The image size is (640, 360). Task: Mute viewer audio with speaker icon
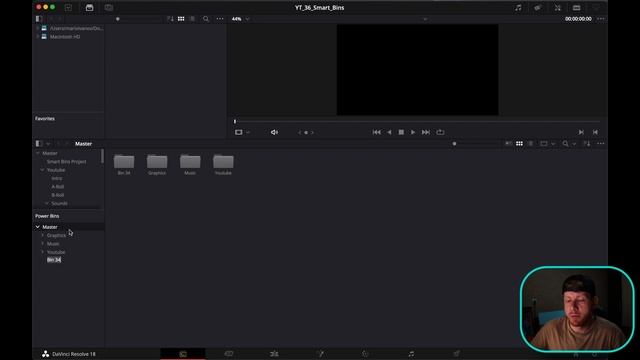tap(274, 132)
